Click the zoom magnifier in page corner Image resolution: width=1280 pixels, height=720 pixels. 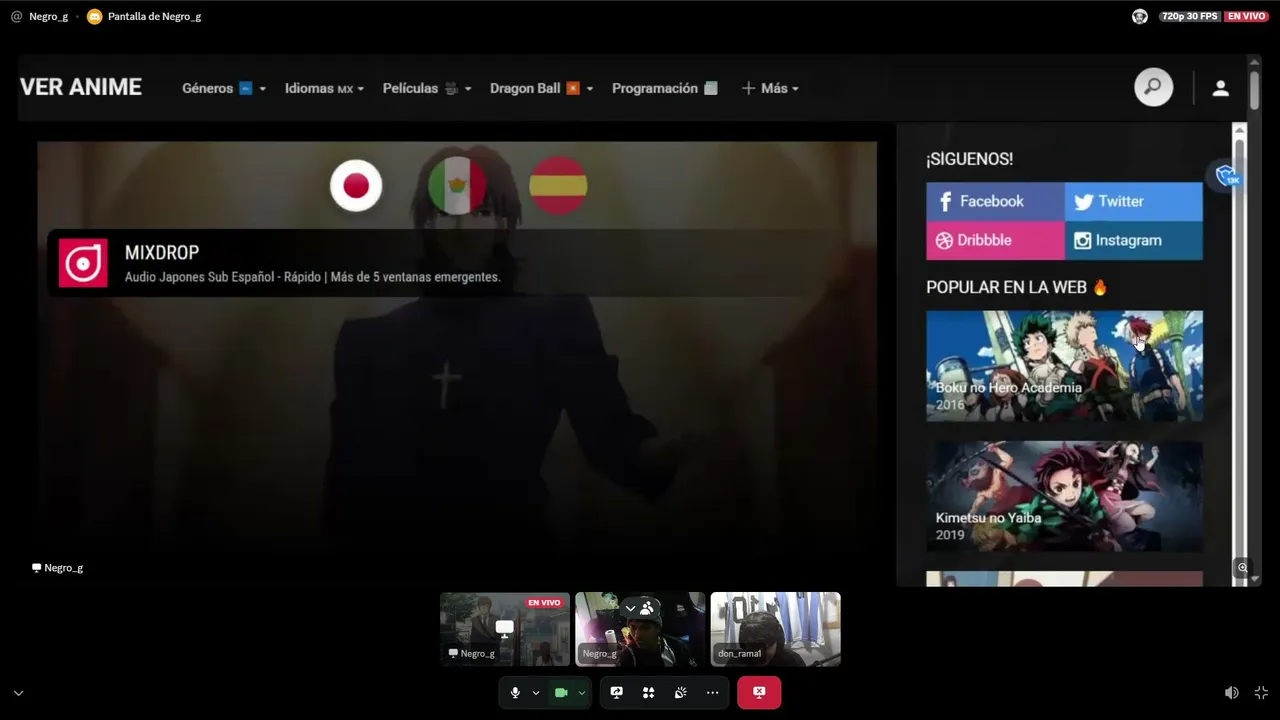pyautogui.click(x=1242, y=567)
